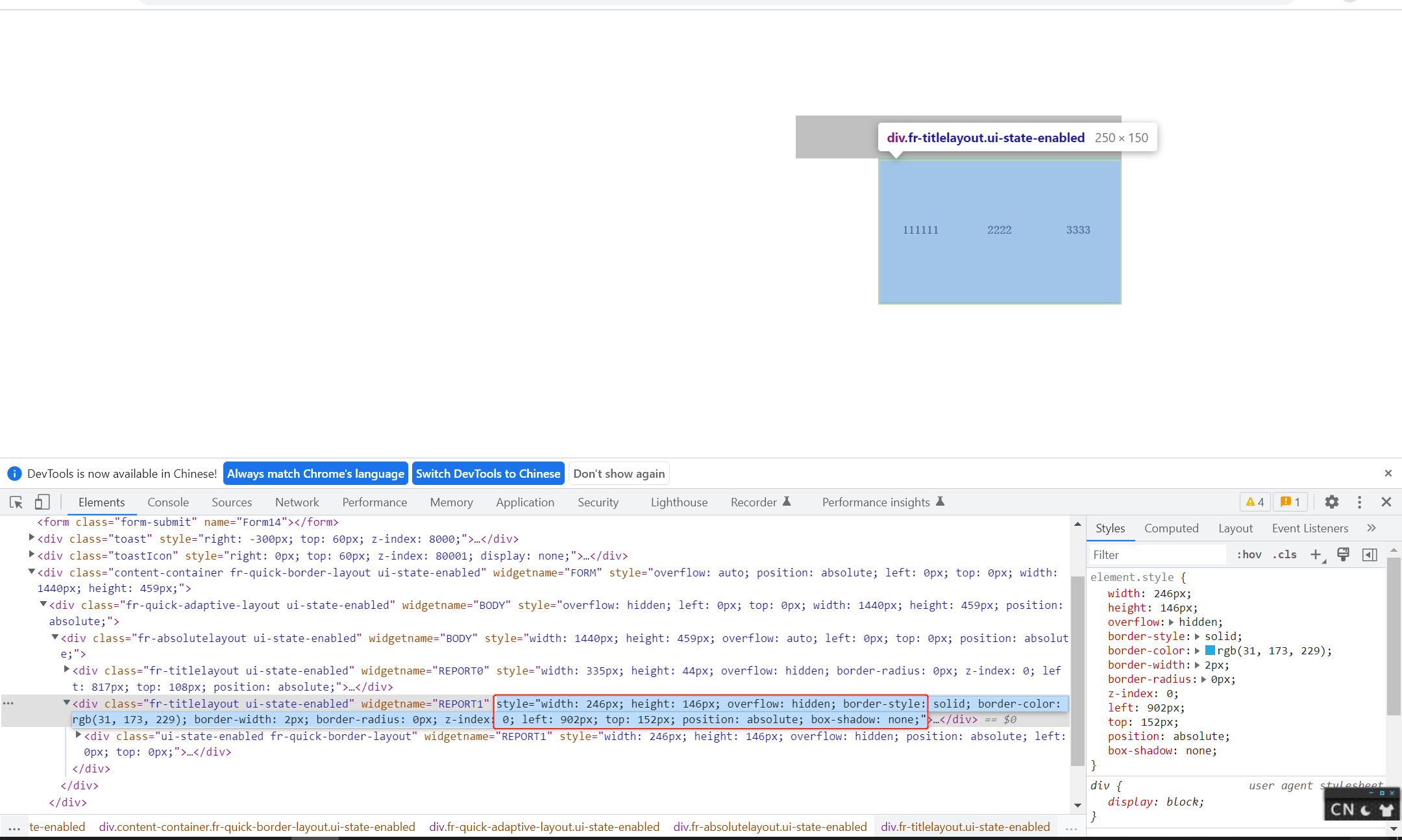Open the Computed styles tab
Viewport: 1402px width, 840px height.
coord(1171,528)
